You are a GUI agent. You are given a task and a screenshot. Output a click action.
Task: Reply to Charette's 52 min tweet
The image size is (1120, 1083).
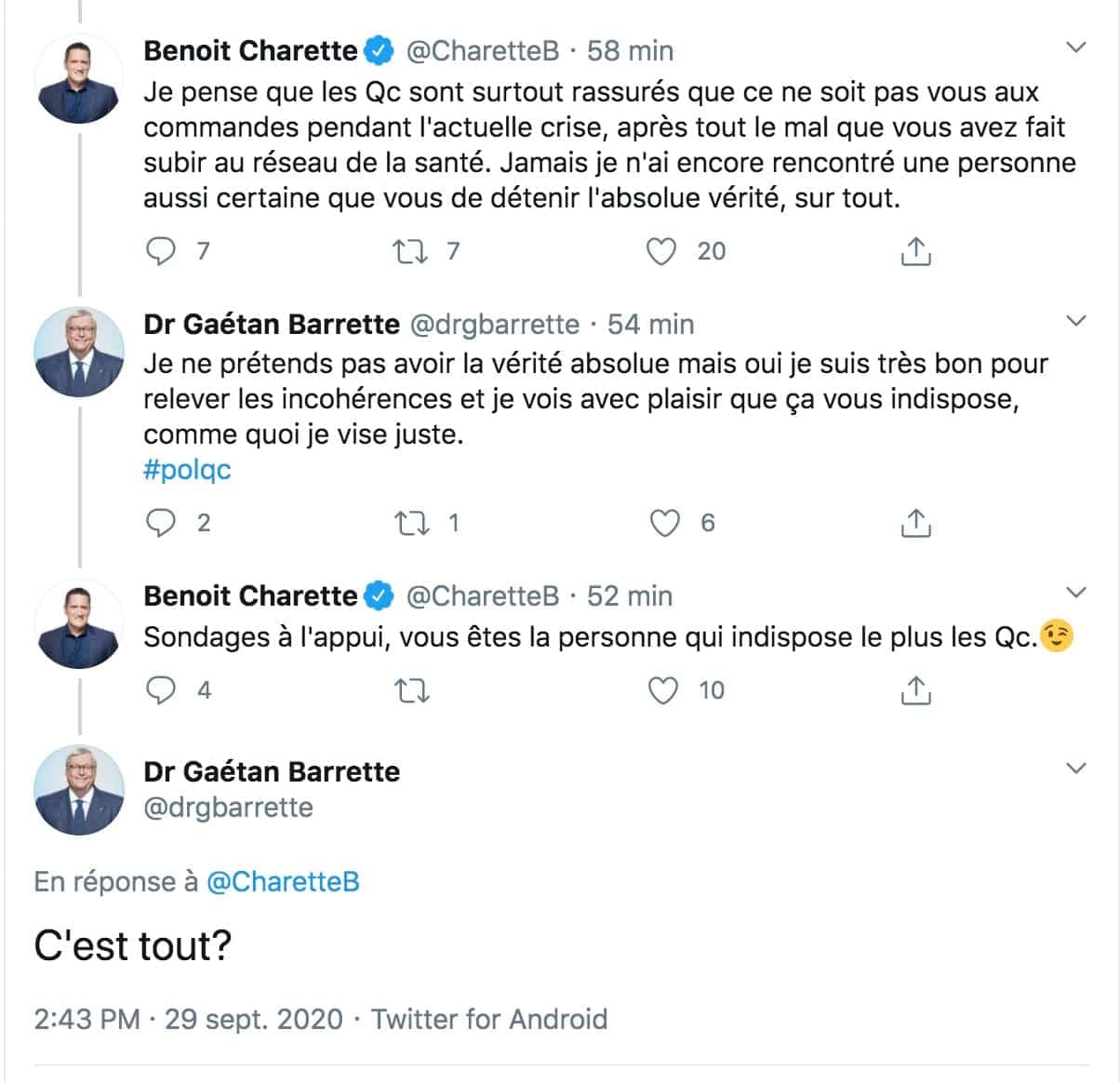(163, 690)
